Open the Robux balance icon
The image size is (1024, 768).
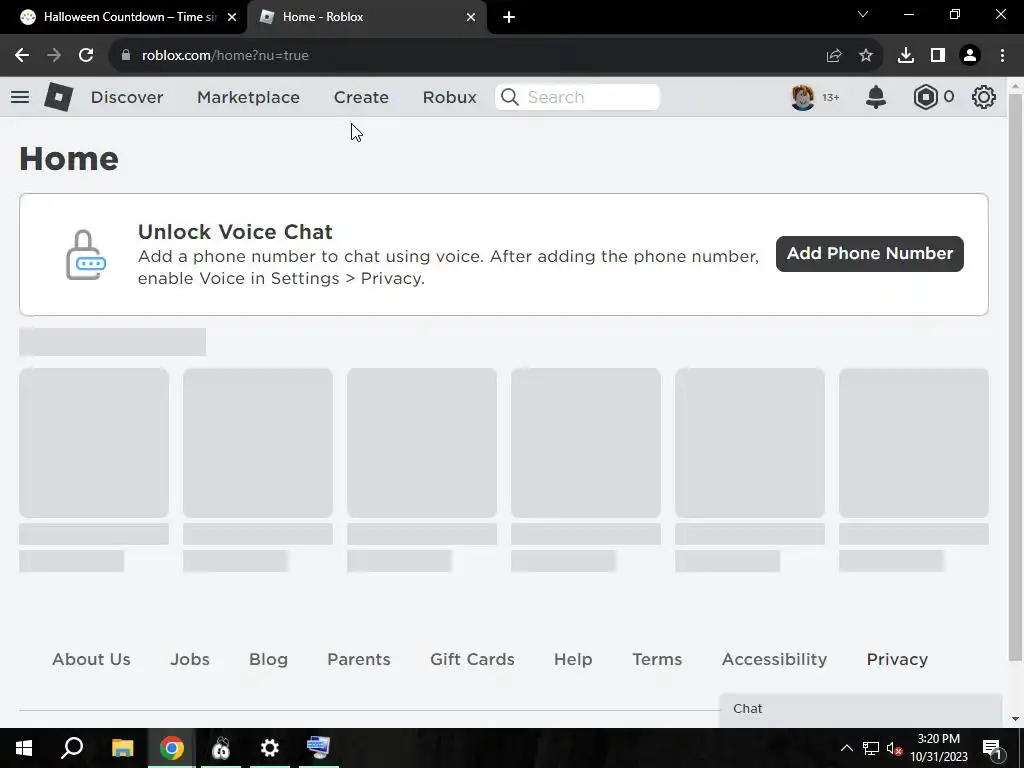[925, 97]
